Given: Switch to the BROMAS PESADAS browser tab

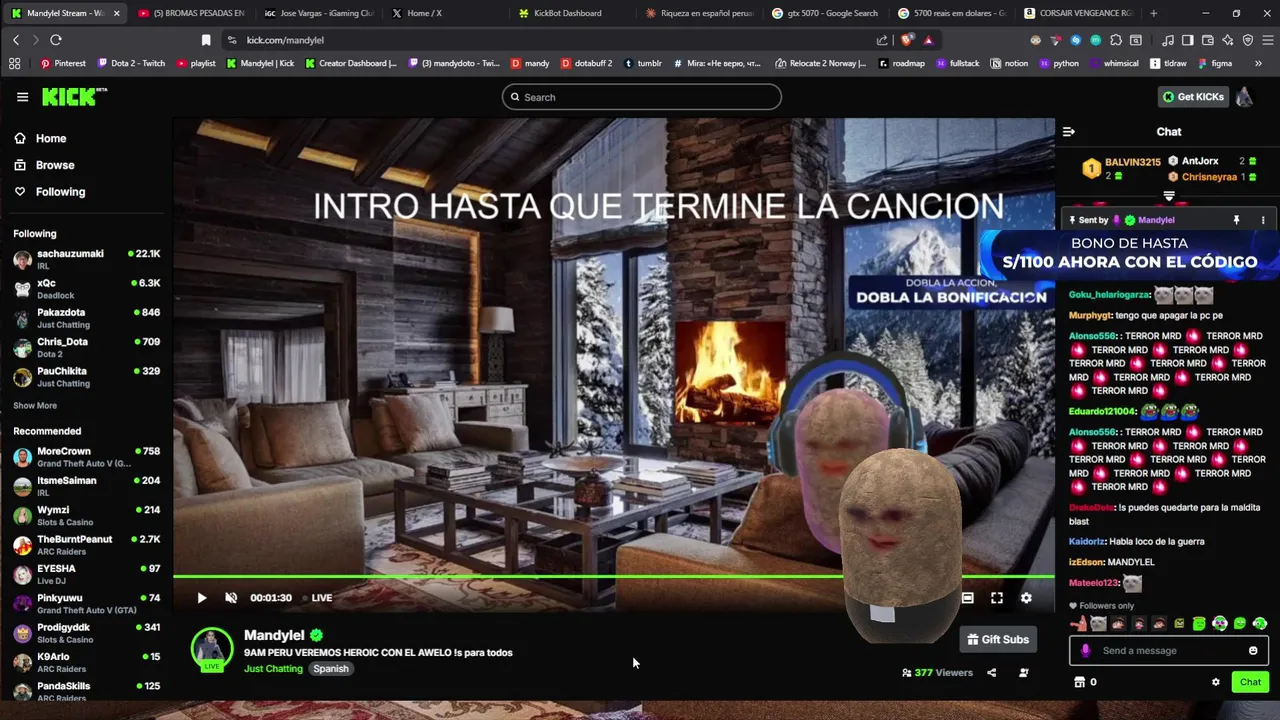Looking at the screenshot, I should 191,13.
